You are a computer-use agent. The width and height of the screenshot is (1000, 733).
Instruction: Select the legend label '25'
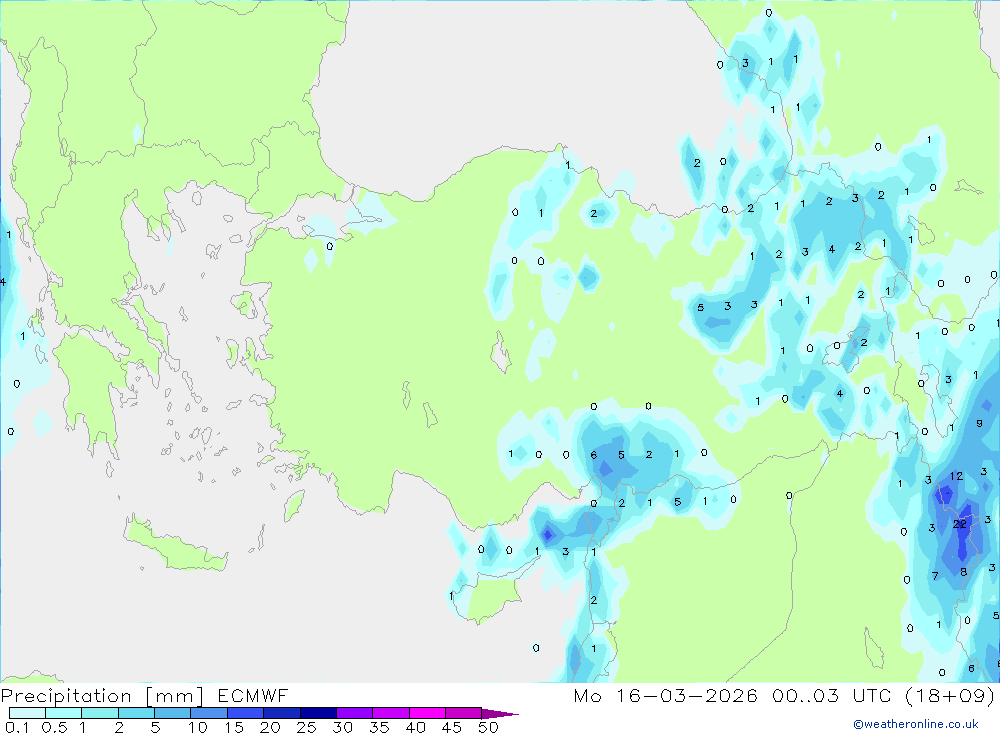(x=306, y=727)
